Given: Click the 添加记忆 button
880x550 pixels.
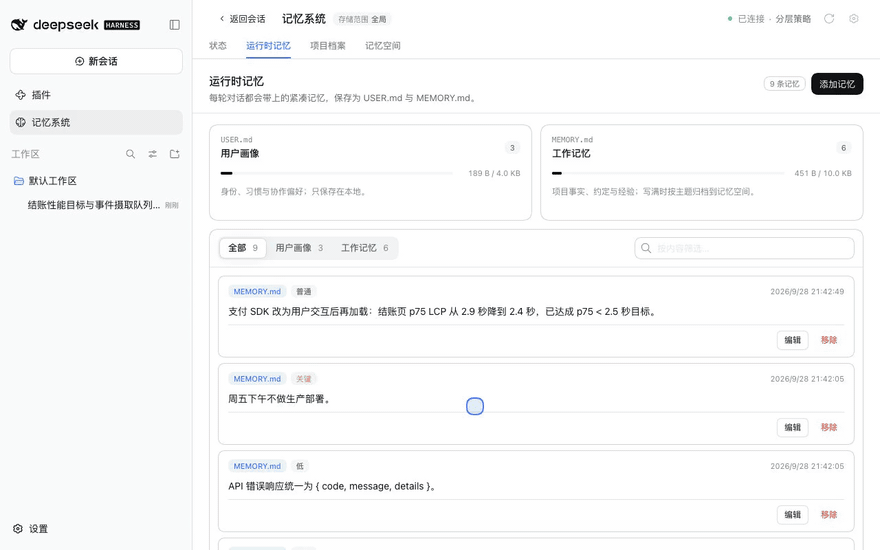Looking at the screenshot, I should click(837, 84).
